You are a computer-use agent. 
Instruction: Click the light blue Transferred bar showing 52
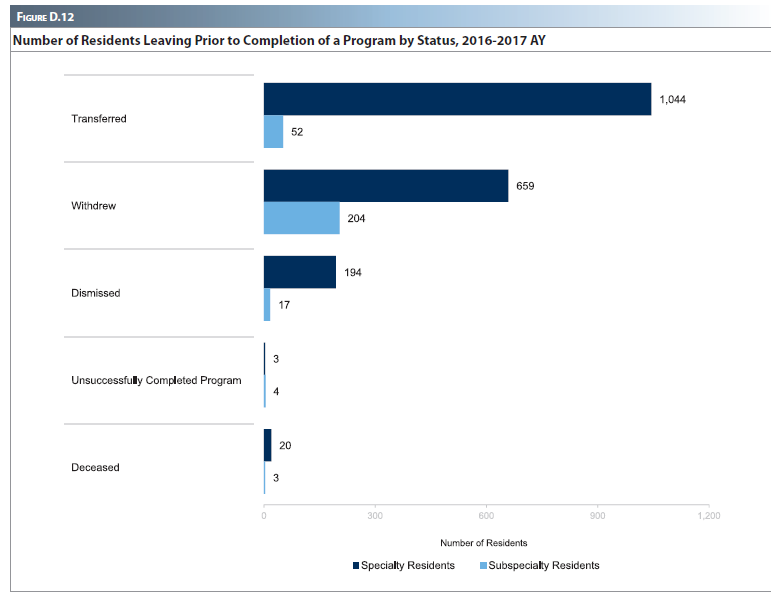click(x=273, y=132)
